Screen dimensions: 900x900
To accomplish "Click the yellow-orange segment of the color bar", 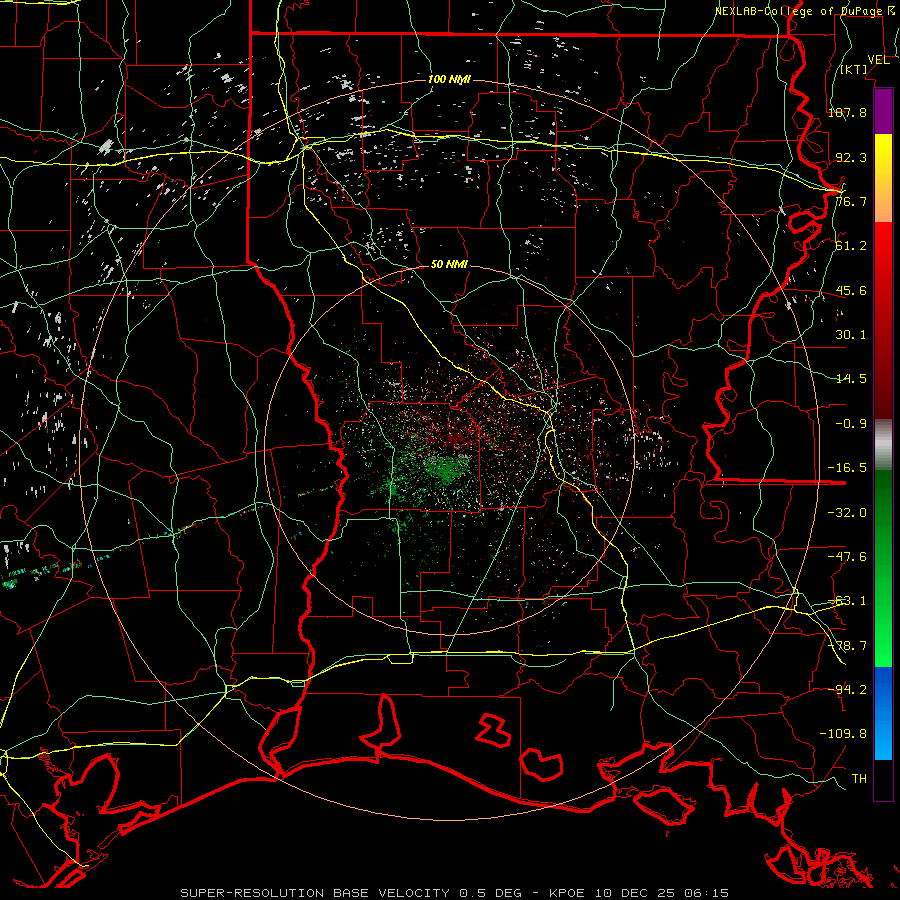I will click(x=883, y=178).
